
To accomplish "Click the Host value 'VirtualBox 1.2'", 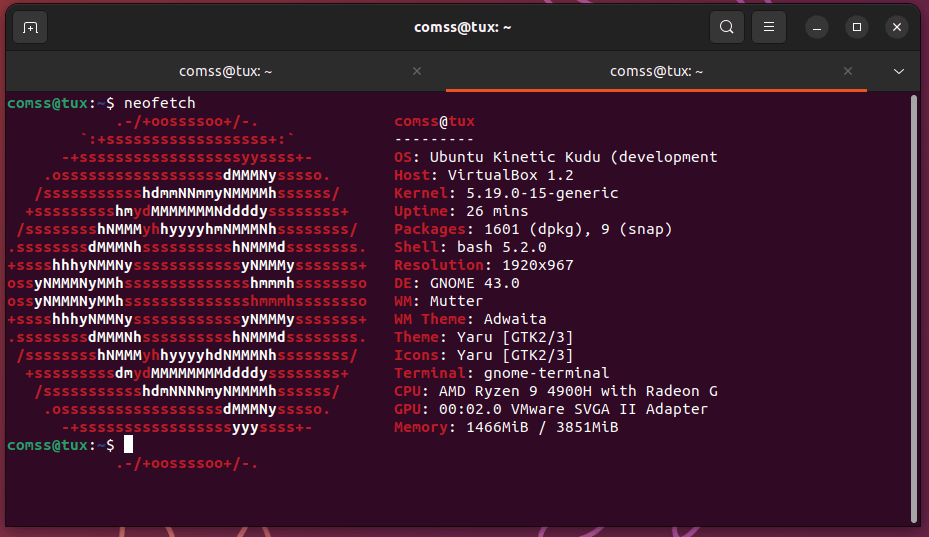I will tap(511, 175).
